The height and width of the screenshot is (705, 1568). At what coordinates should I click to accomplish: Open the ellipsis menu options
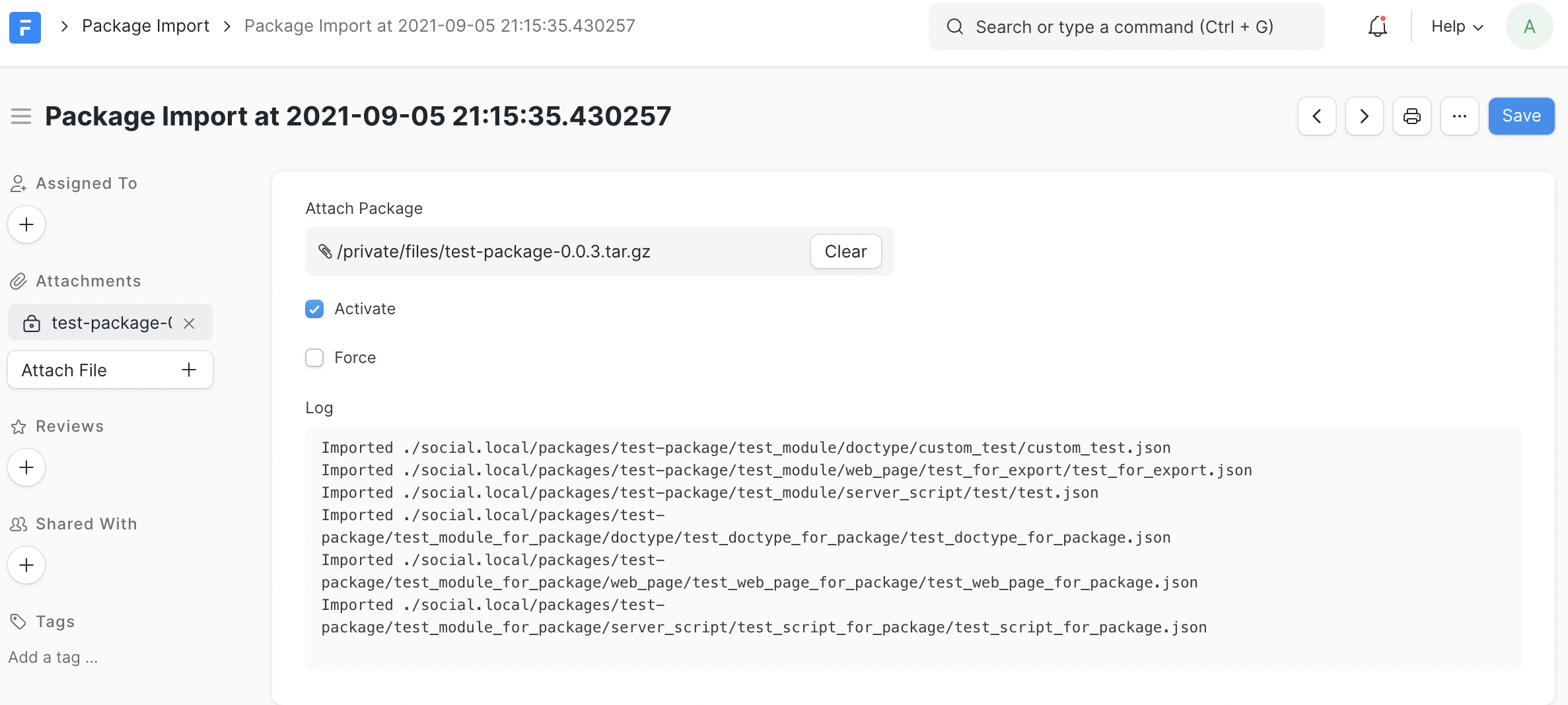click(1460, 116)
